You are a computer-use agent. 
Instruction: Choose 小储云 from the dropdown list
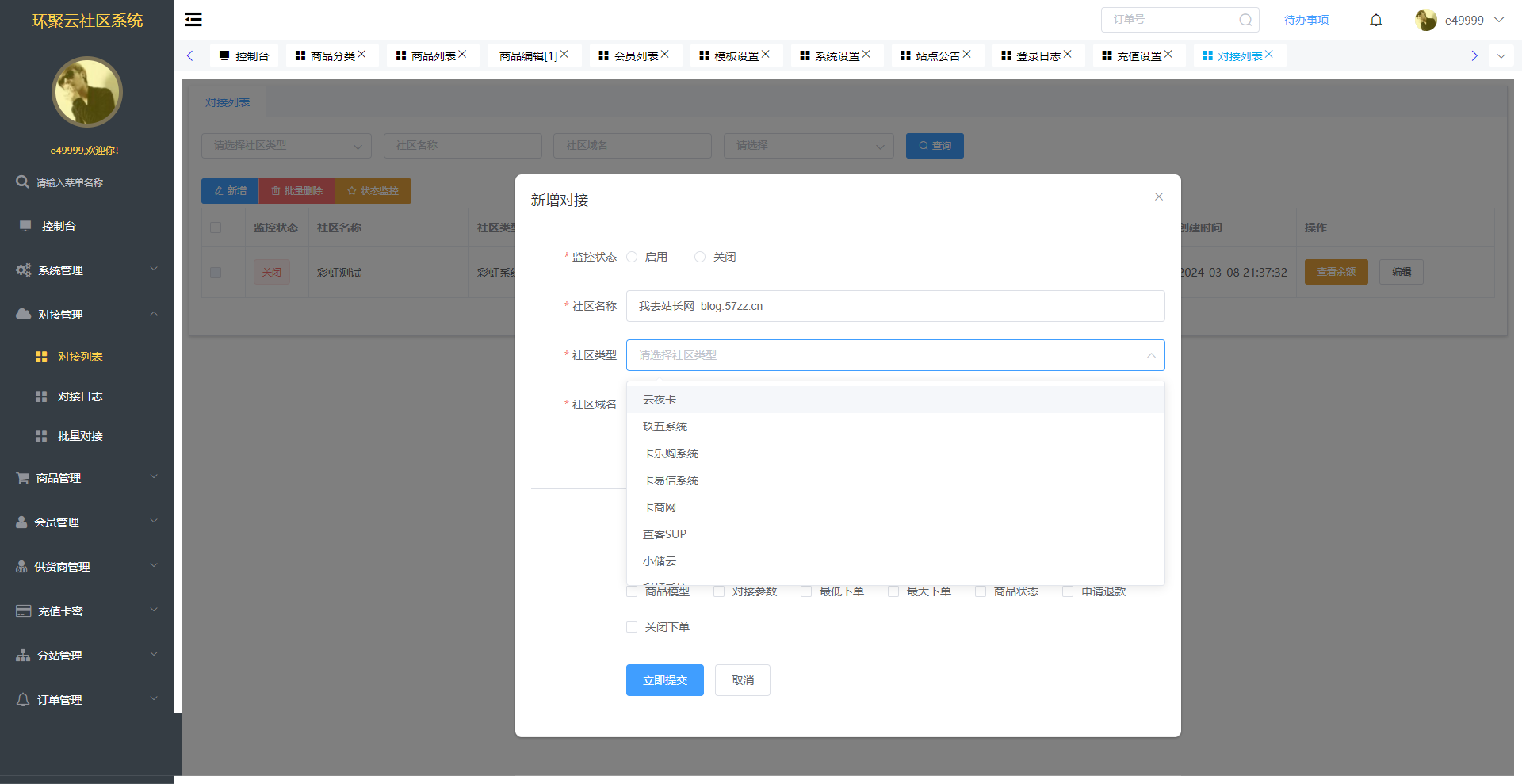click(x=895, y=561)
